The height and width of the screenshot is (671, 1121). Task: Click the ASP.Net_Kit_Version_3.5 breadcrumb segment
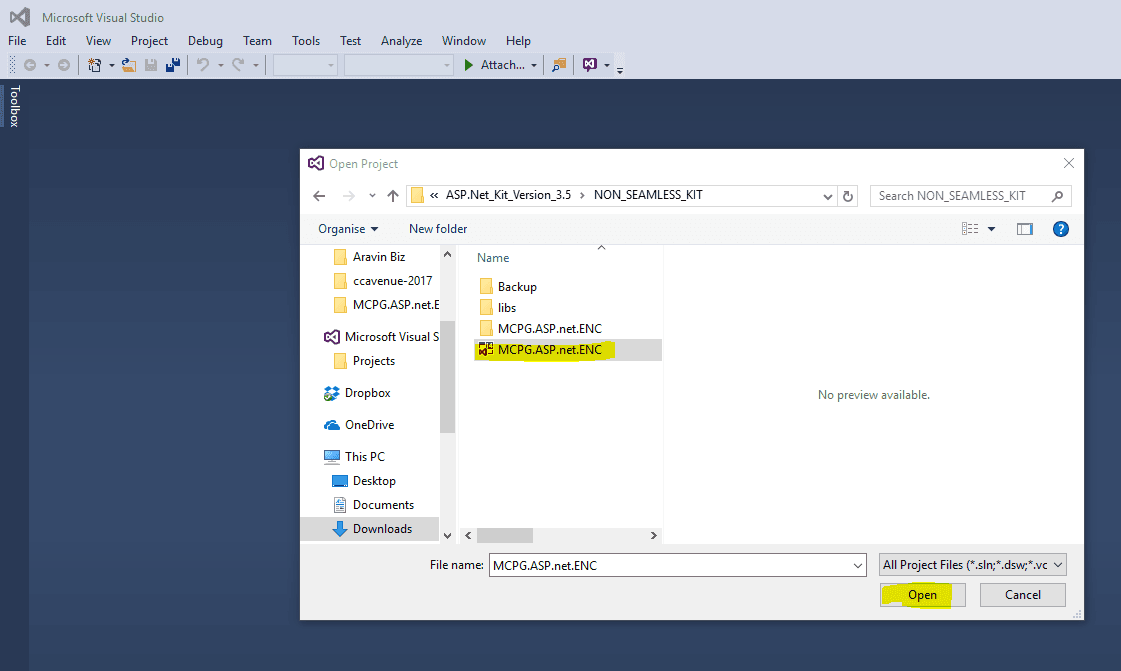click(x=508, y=195)
